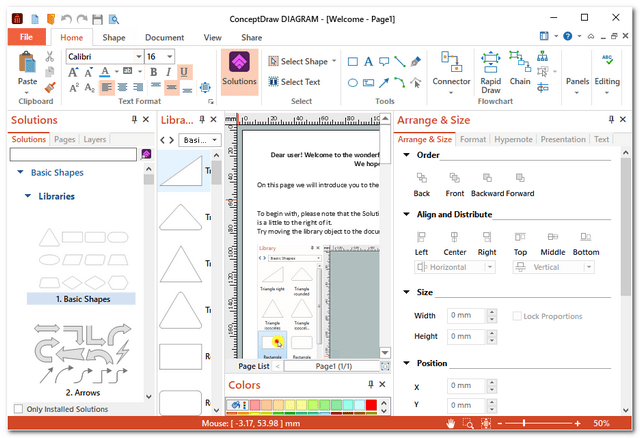Check the Lock Proportions box
This screenshot has width=640, height=438.
pos(517,316)
